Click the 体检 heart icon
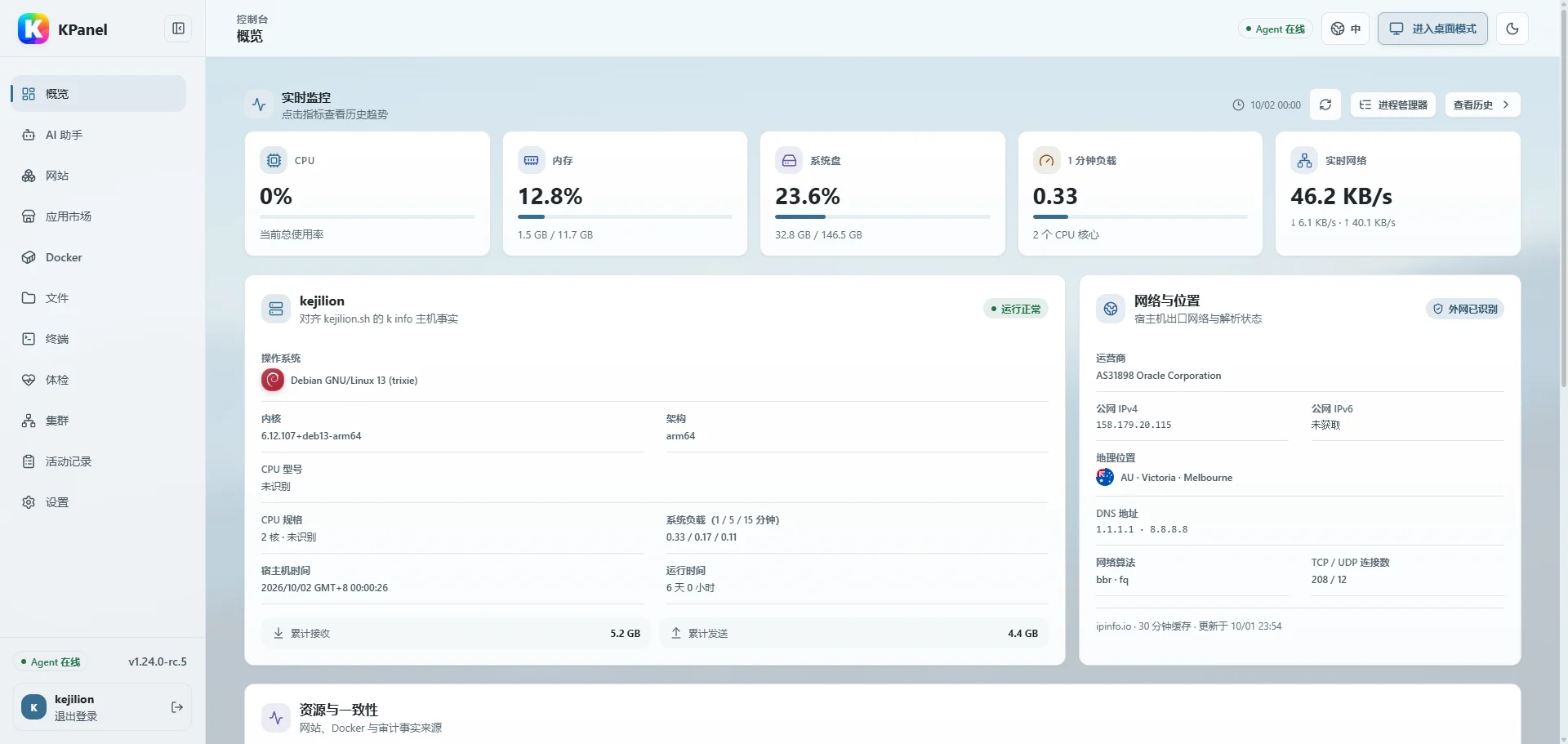Image resolution: width=1568 pixels, height=744 pixels. [x=29, y=380]
